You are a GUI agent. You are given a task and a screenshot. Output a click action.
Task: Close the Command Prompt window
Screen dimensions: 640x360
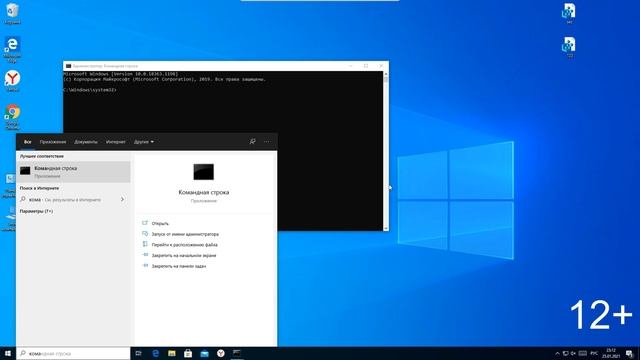381,66
